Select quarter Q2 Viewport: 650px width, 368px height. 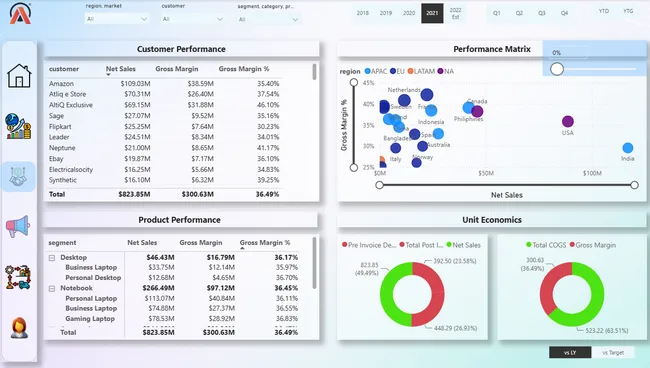point(519,13)
